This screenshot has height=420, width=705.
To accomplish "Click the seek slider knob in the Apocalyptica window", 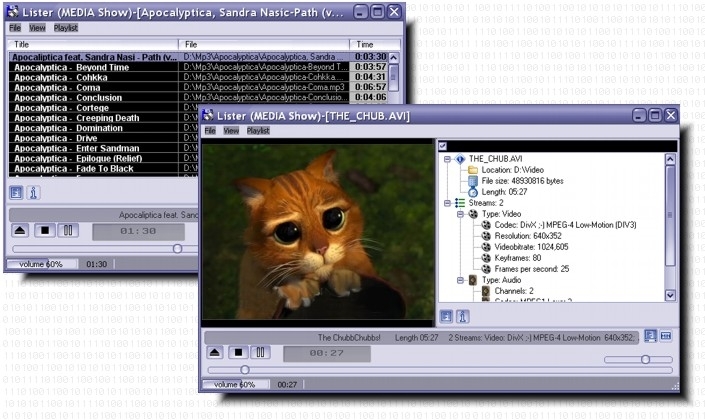I will 178,249.
